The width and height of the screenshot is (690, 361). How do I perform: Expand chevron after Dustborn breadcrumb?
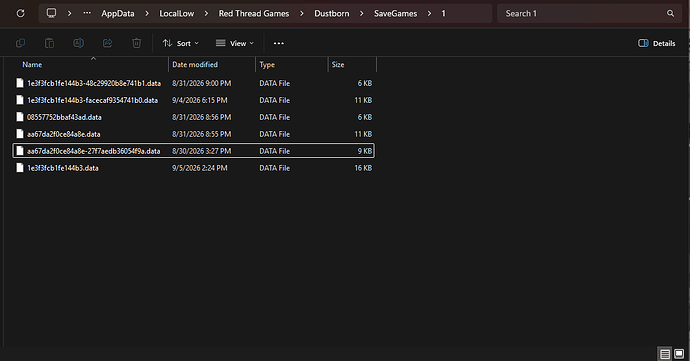click(x=361, y=14)
